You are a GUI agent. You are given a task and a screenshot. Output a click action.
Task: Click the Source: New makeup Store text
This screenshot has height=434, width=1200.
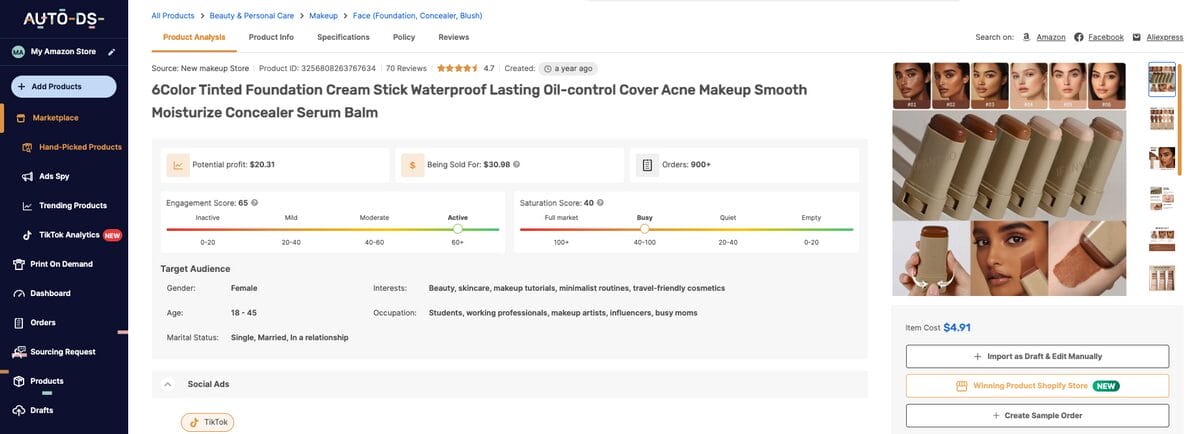click(200, 68)
